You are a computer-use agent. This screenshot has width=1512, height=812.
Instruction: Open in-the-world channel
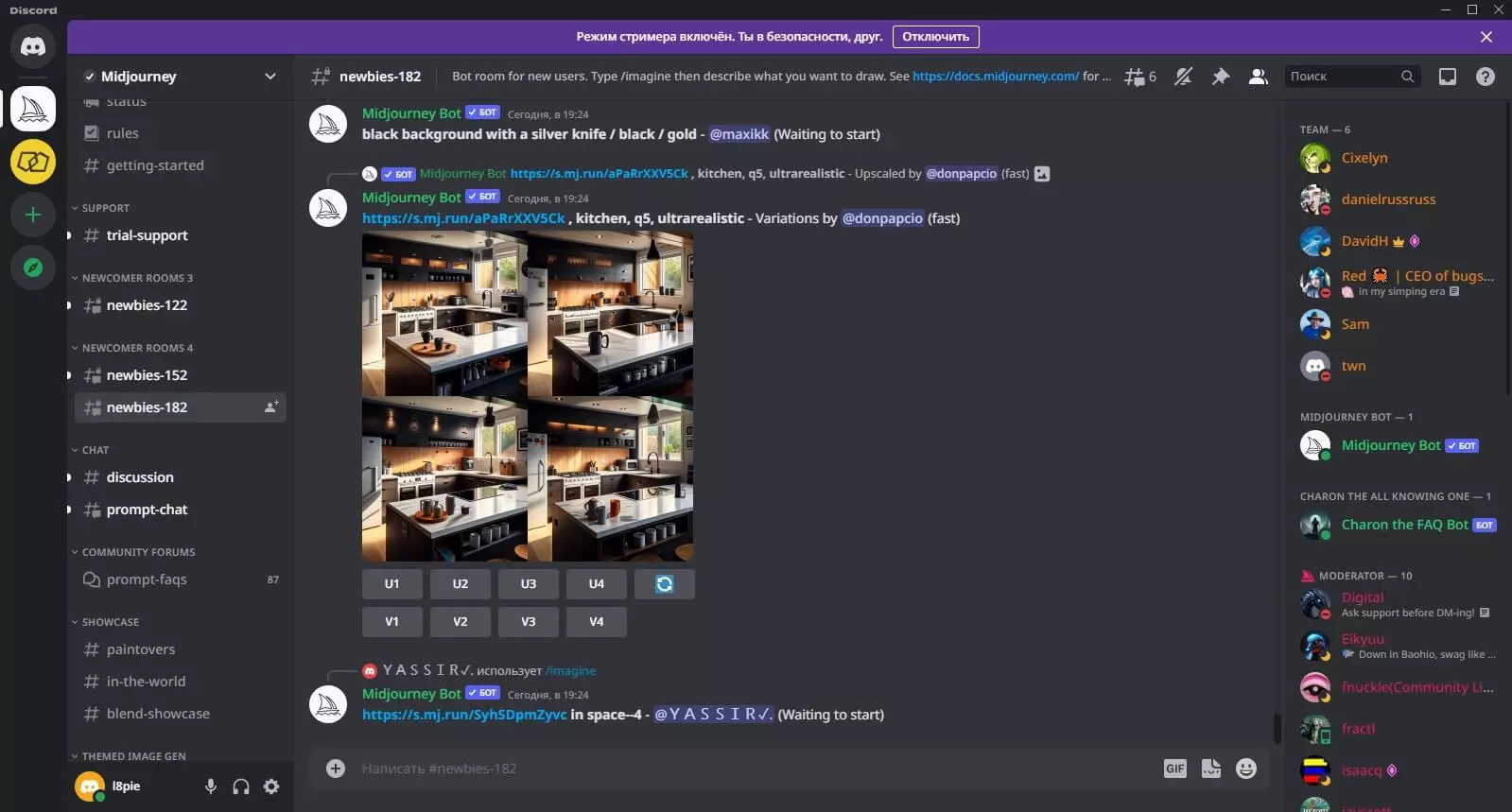click(180, 682)
